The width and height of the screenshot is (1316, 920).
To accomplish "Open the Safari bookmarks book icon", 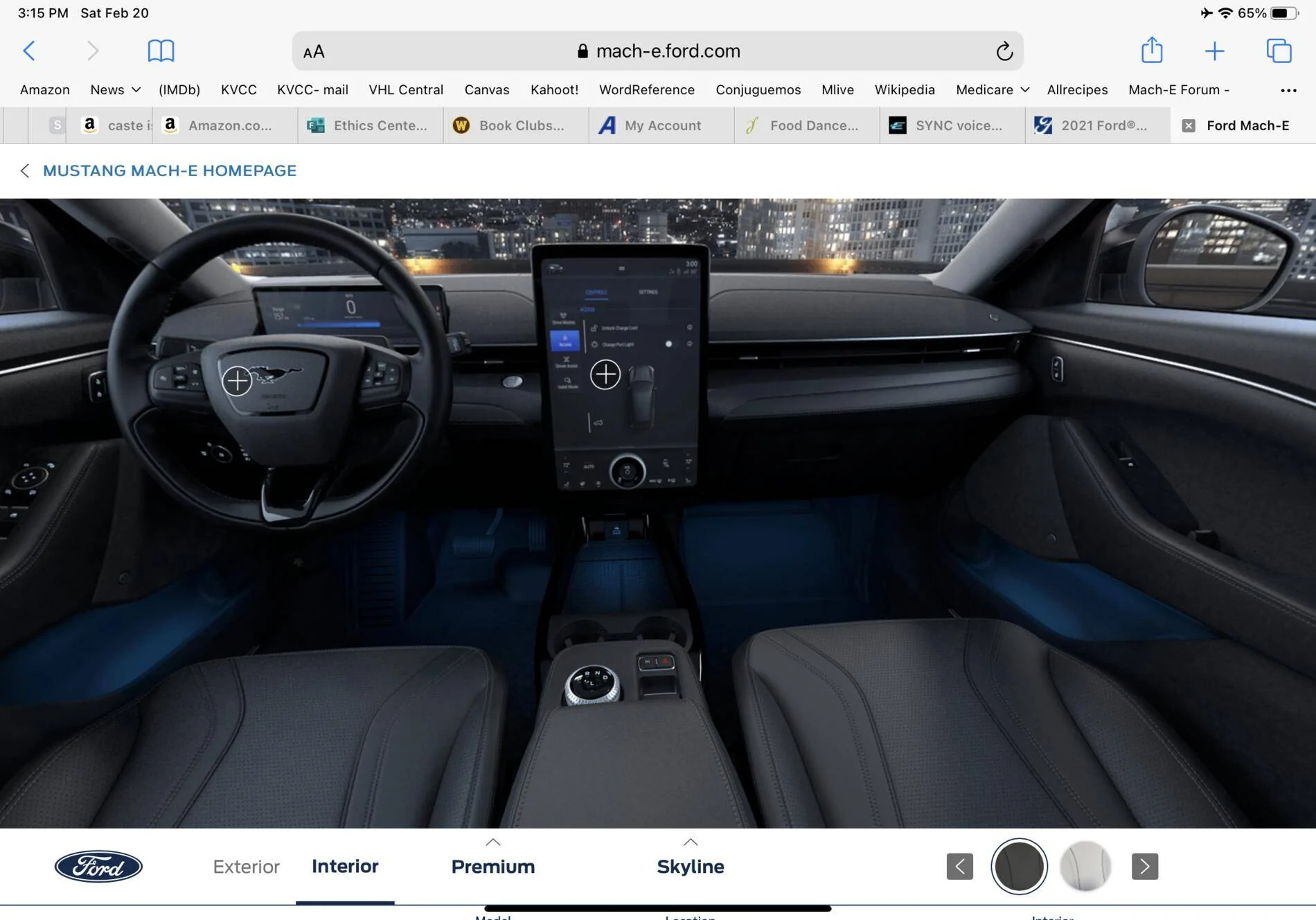I will tap(161, 51).
